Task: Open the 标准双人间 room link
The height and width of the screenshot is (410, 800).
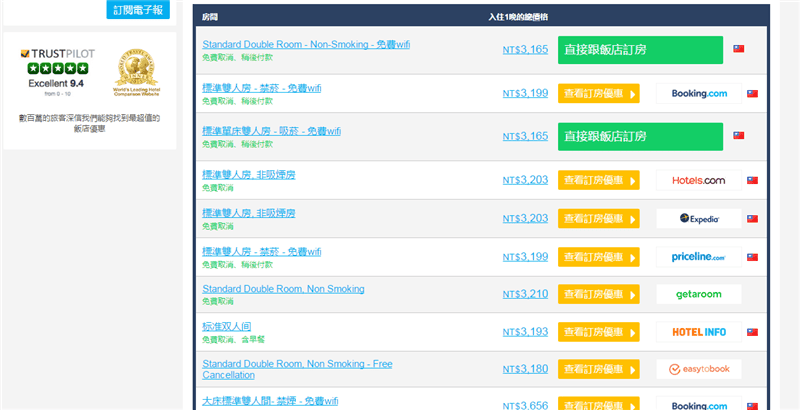Action: (229, 326)
